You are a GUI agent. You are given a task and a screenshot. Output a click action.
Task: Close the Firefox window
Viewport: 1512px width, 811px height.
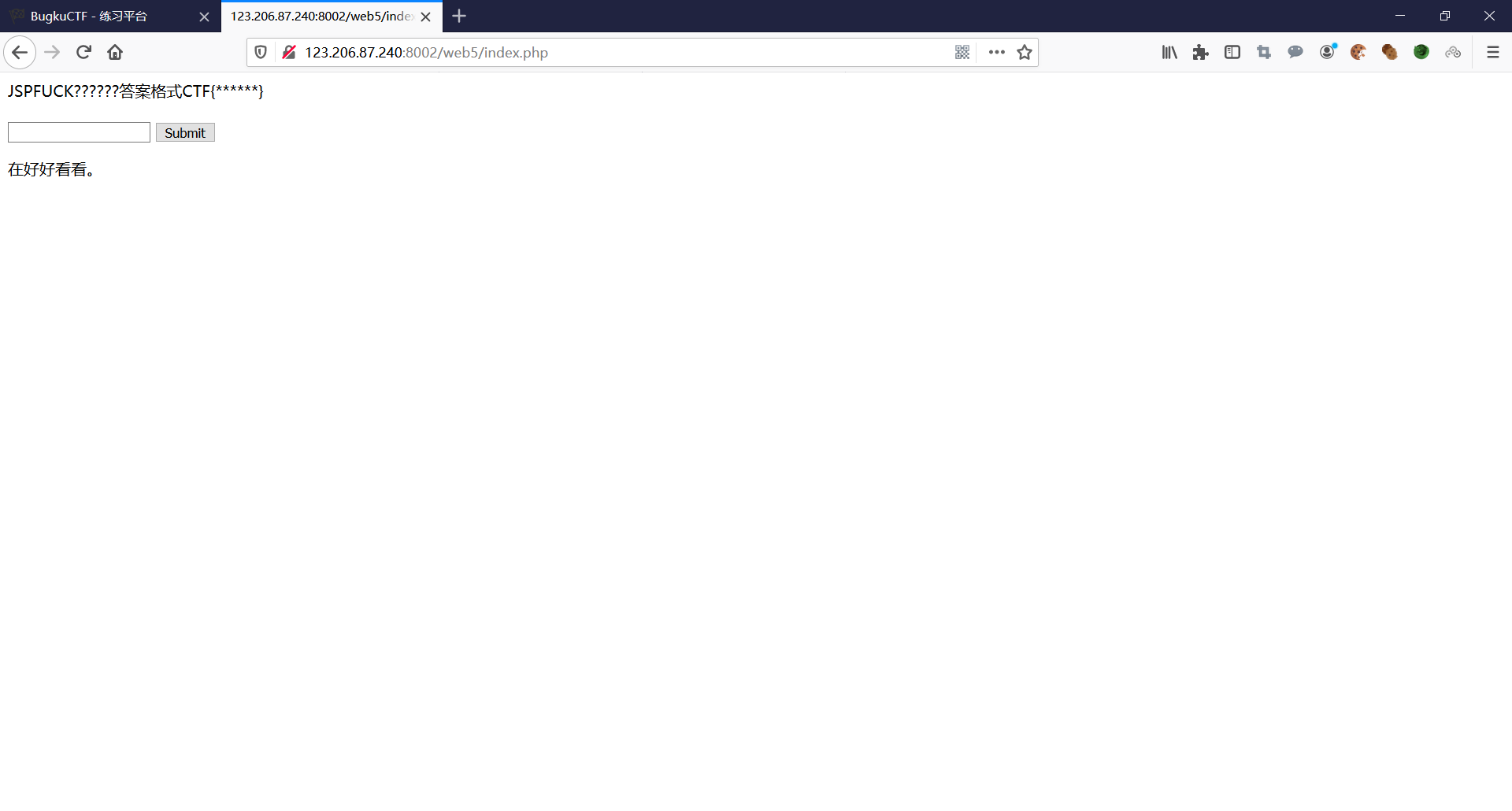coord(1489,16)
